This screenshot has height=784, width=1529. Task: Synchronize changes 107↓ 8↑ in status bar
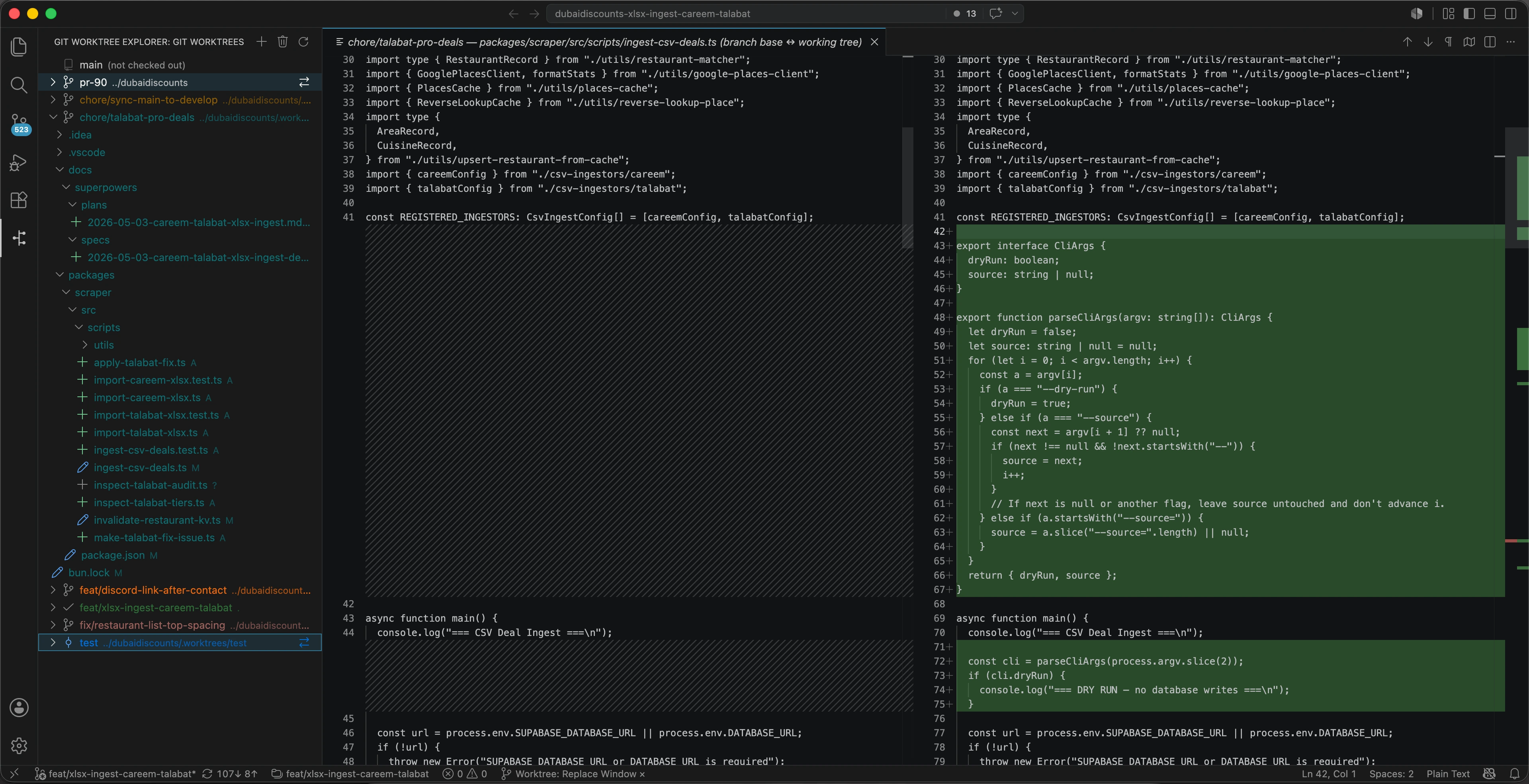click(230, 774)
